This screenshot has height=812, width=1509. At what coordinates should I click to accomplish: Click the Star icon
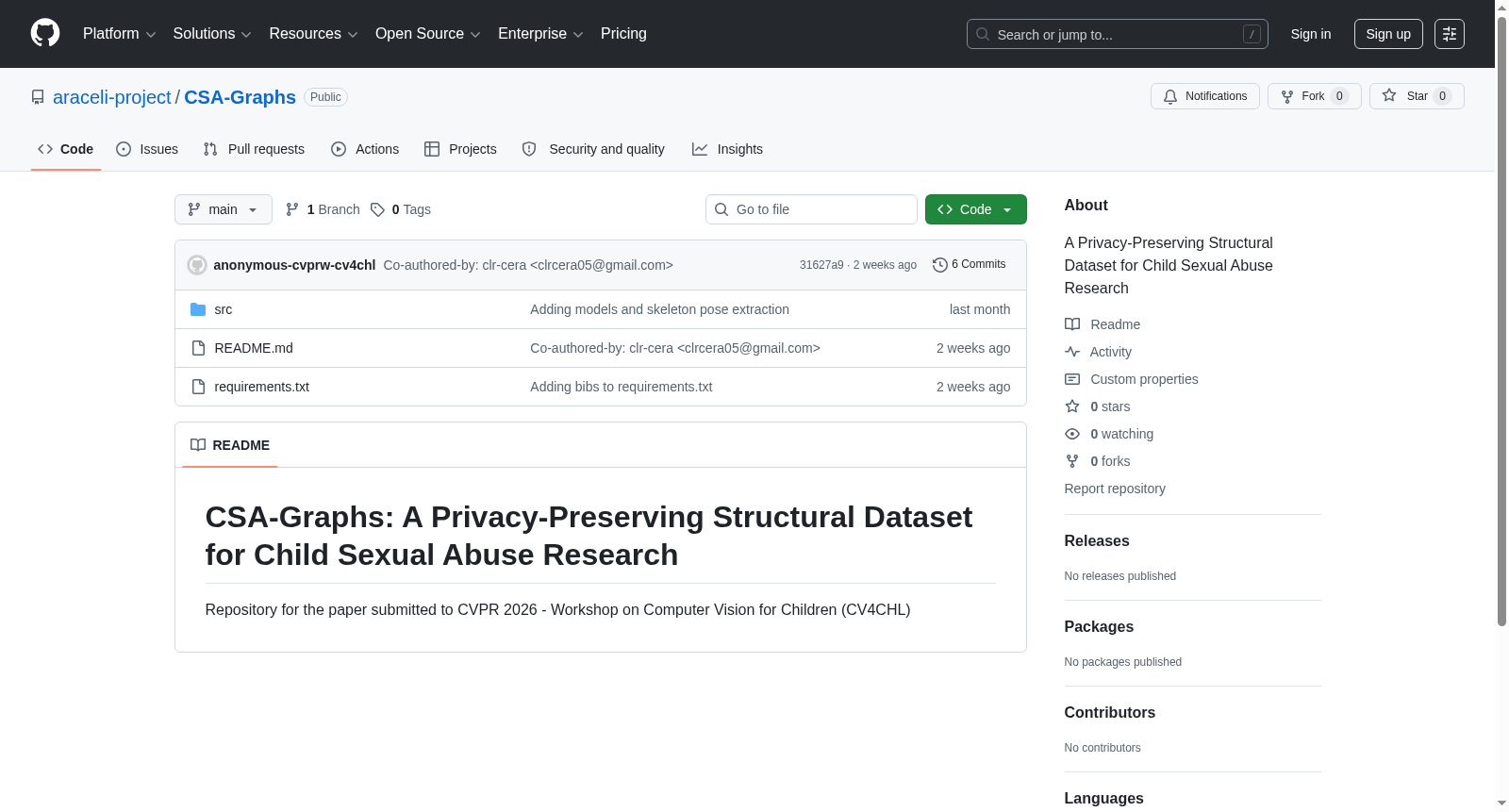coord(1389,95)
